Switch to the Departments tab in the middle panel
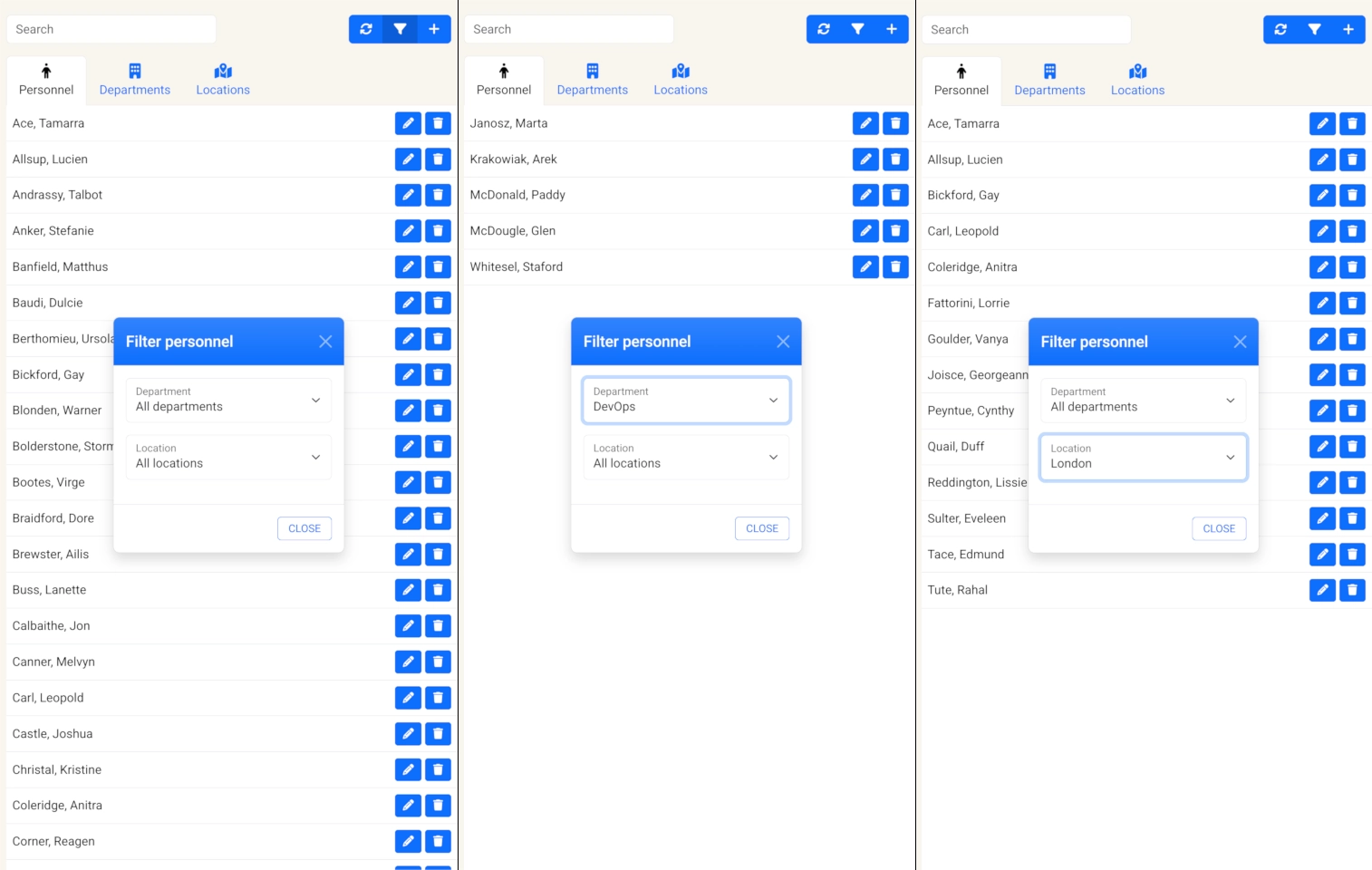Viewport: 1372px width, 870px height. pos(593,80)
